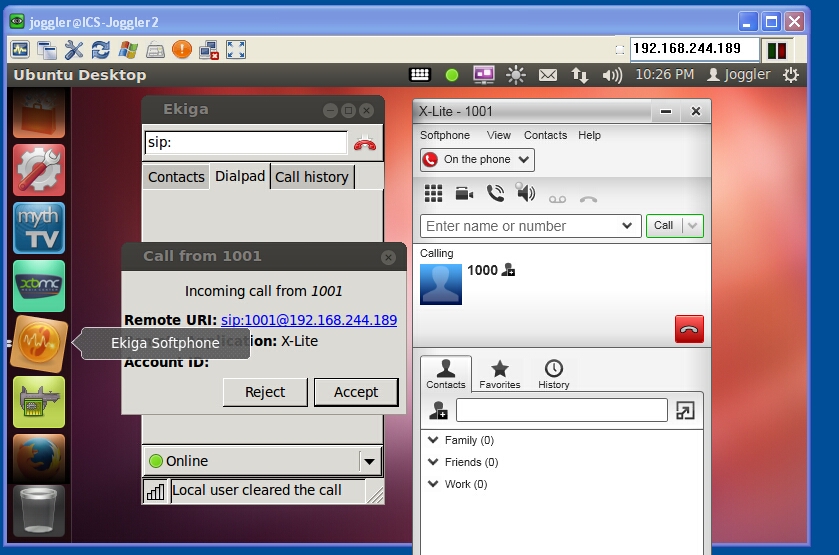
Task: Open the green circuit caliper launcher icon
Action: [39, 401]
